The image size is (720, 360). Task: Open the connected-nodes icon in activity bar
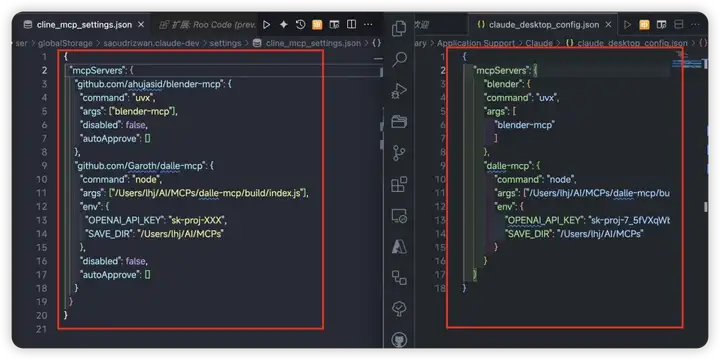point(399,277)
